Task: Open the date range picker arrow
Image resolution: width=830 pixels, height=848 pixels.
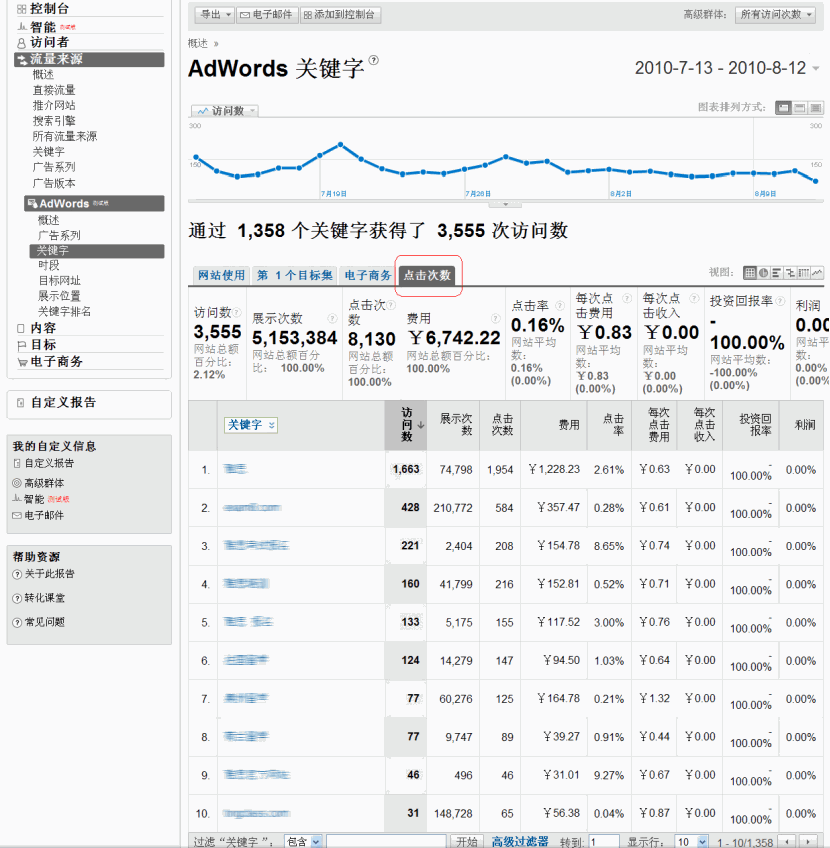Action: pos(816,69)
